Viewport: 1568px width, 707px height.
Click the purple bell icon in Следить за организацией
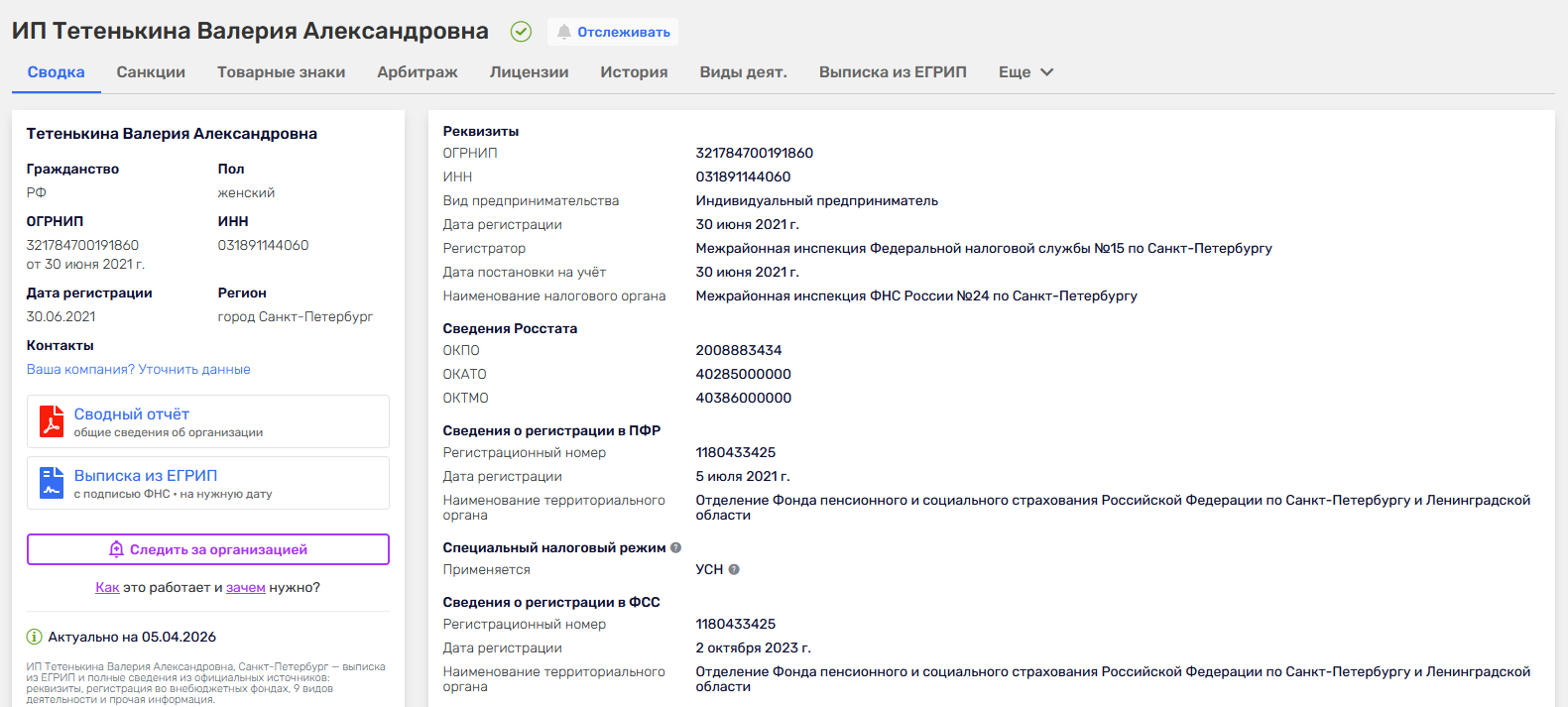tap(116, 549)
